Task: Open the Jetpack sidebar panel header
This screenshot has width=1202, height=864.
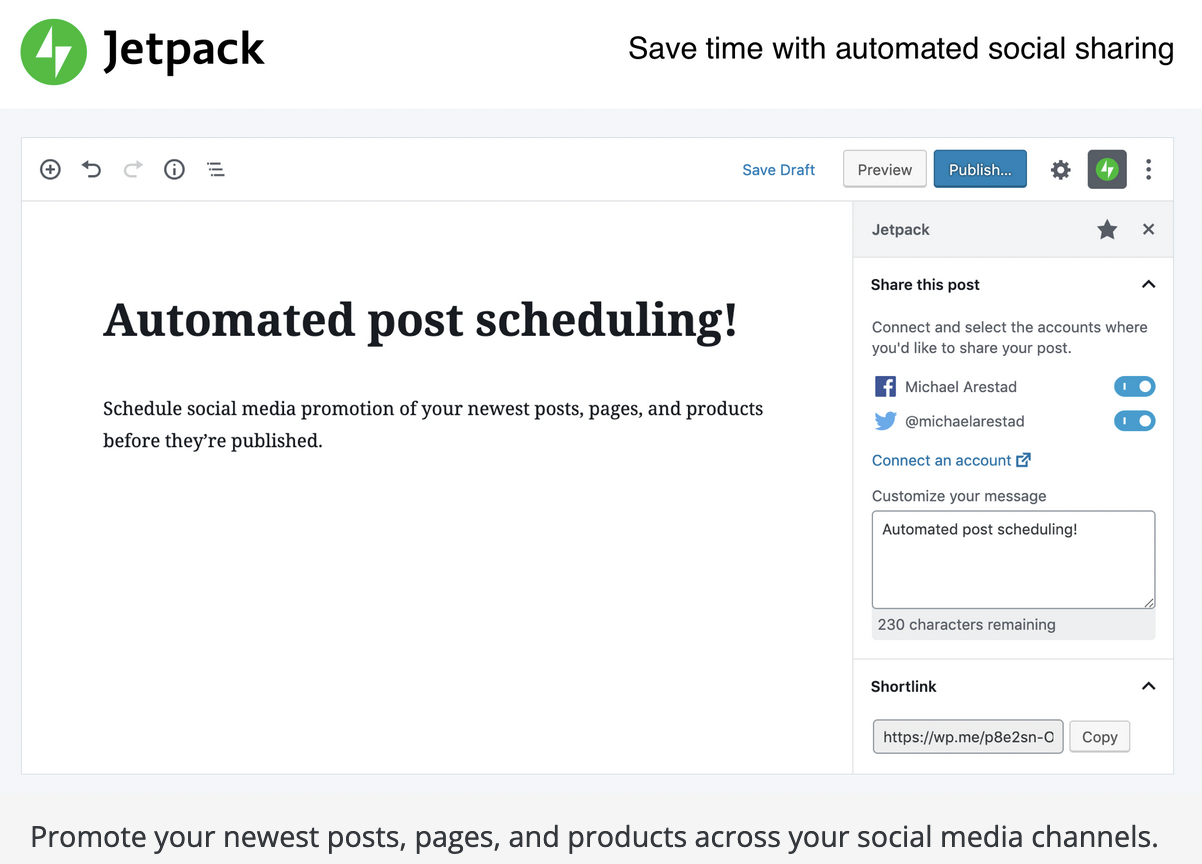Action: [x=900, y=229]
